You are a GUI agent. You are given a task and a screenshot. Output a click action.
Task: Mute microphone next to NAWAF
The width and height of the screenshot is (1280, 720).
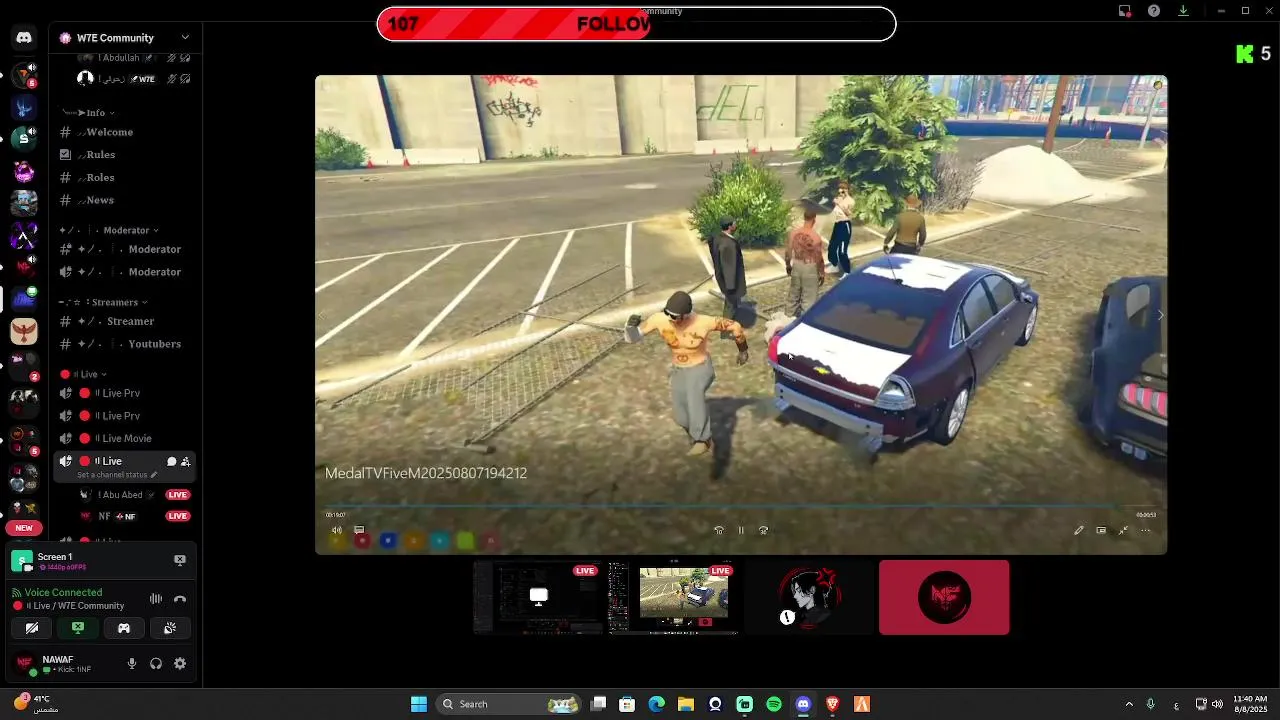click(x=131, y=663)
